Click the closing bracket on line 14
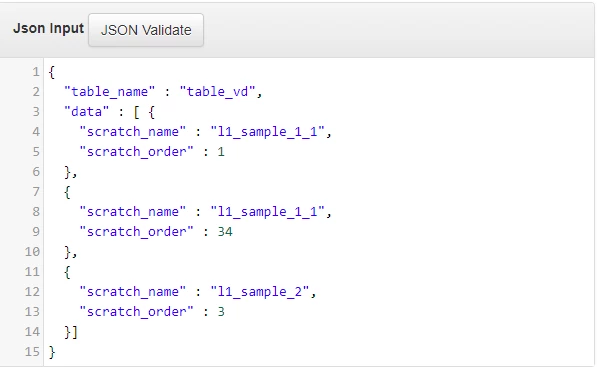The height and width of the screenshot is (367, 597). point(75,332)
